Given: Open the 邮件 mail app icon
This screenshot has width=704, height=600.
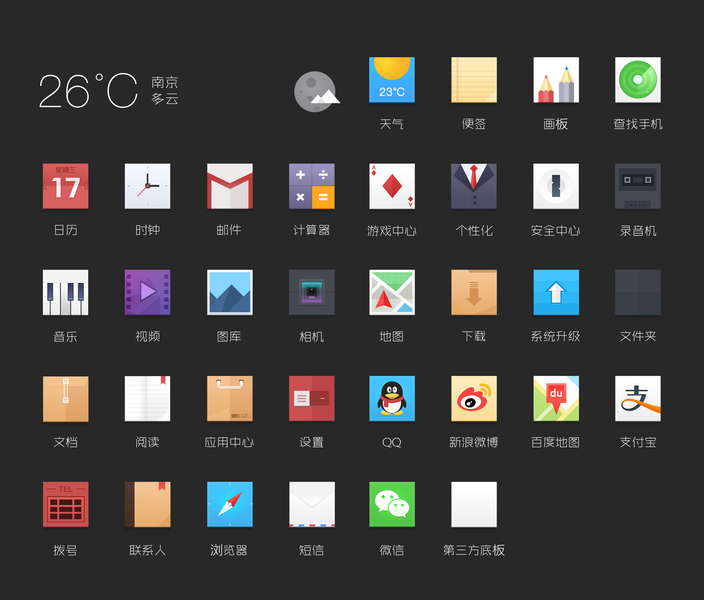Looking at the screenshot, I should pos(229,186).
